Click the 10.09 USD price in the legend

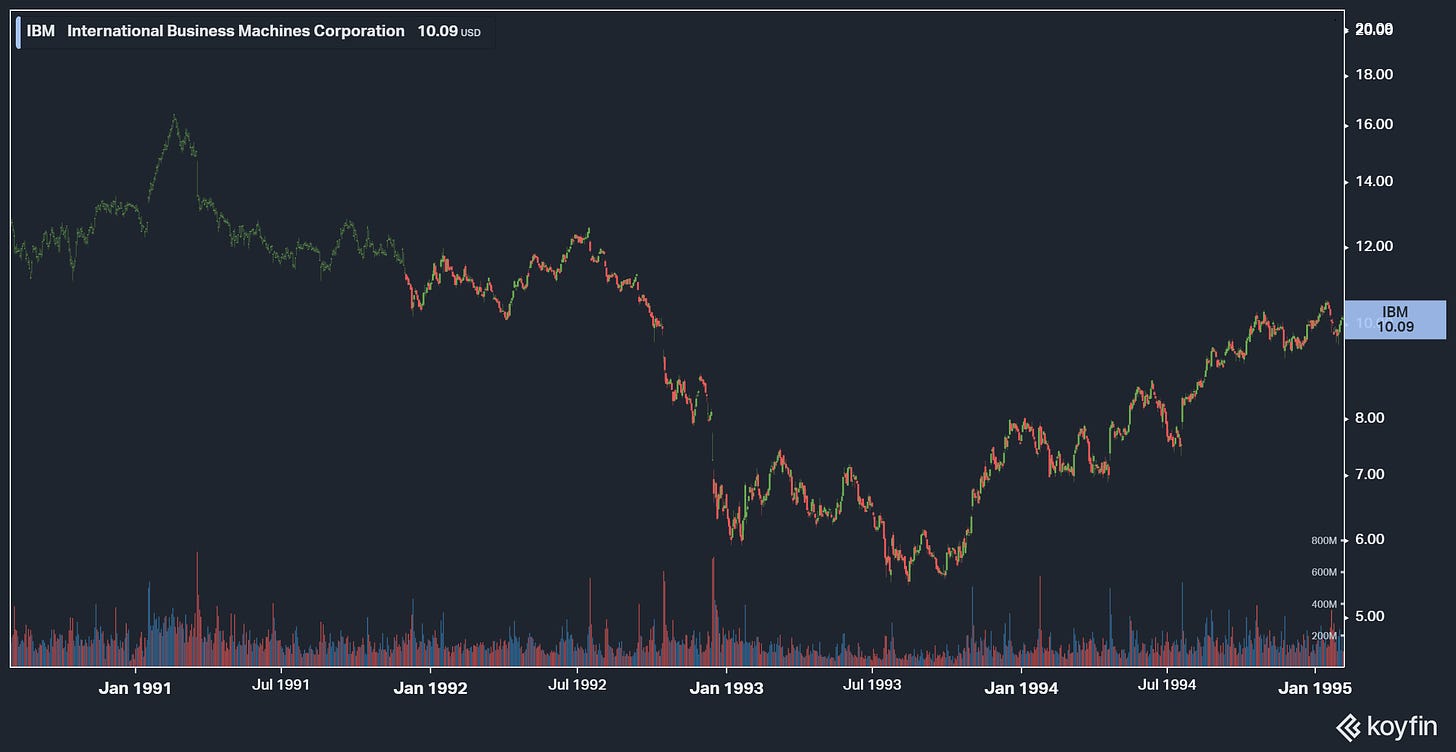coord(449,31)
